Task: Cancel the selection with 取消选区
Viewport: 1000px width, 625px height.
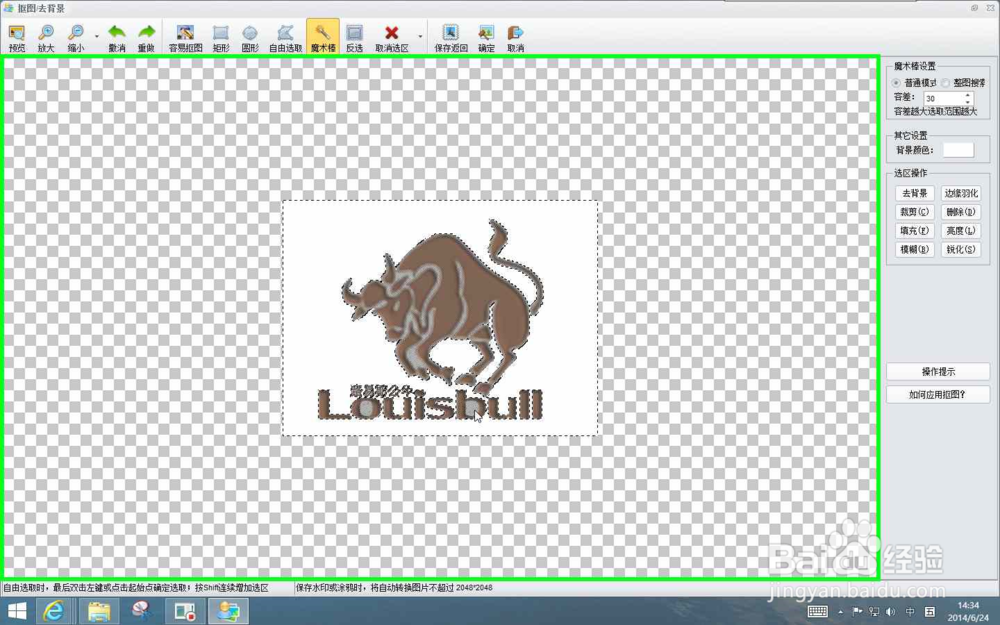Action: [392, 38]
